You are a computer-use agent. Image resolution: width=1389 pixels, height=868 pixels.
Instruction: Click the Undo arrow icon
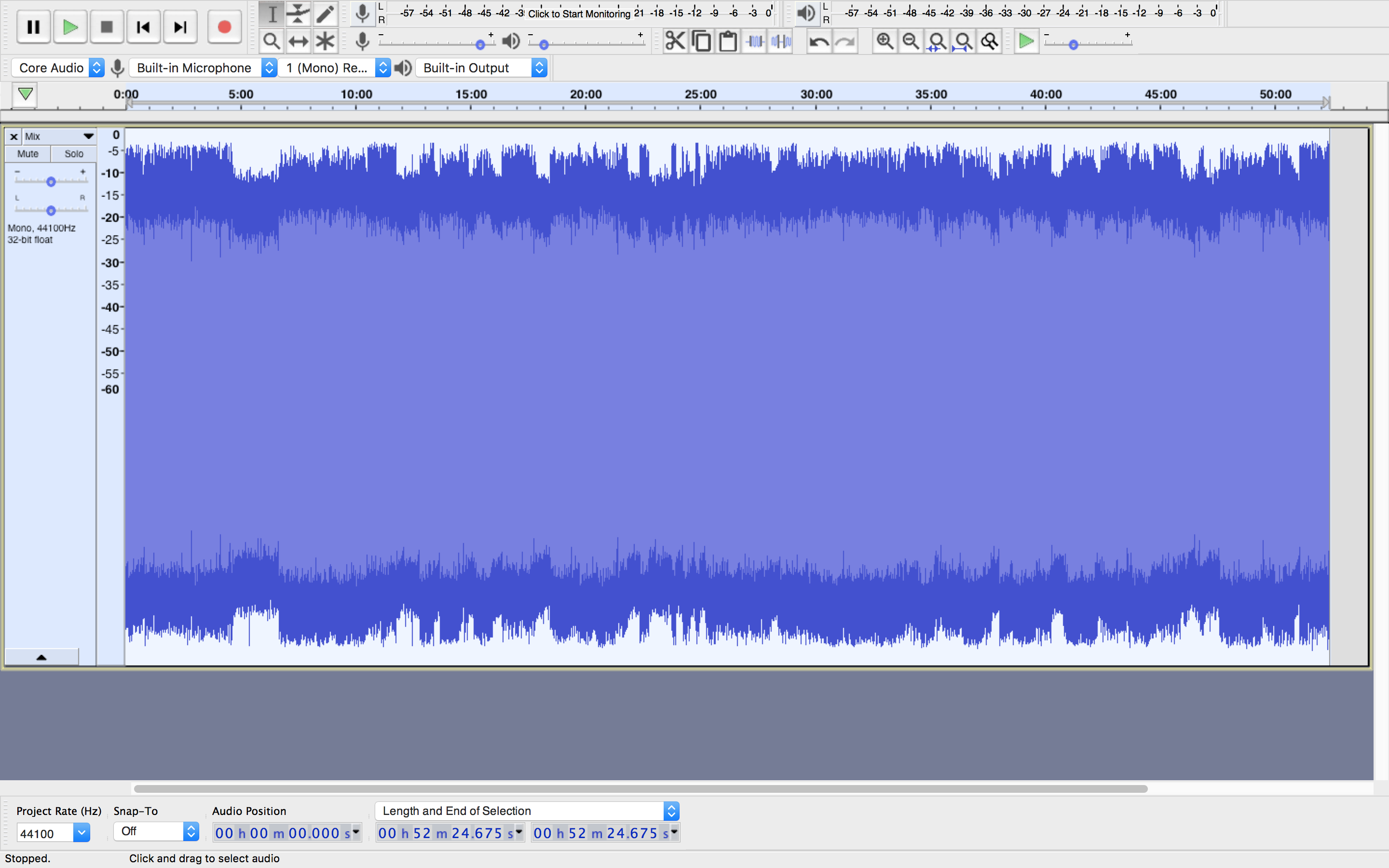[818, 41]
